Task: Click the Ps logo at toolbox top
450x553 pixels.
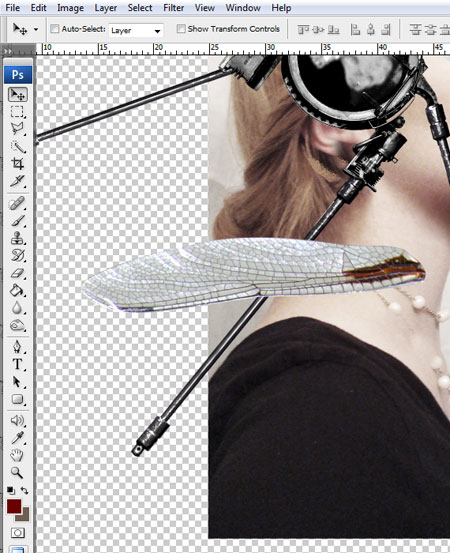Action: [x=18, y=74]
